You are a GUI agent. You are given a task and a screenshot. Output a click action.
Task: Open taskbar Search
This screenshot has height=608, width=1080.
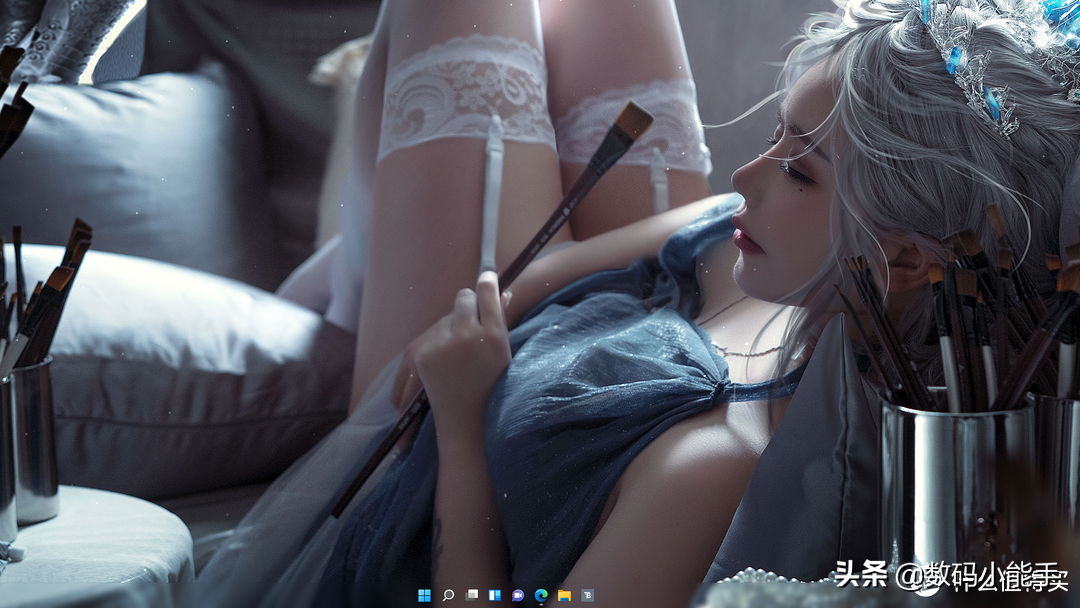click(448, 596)
